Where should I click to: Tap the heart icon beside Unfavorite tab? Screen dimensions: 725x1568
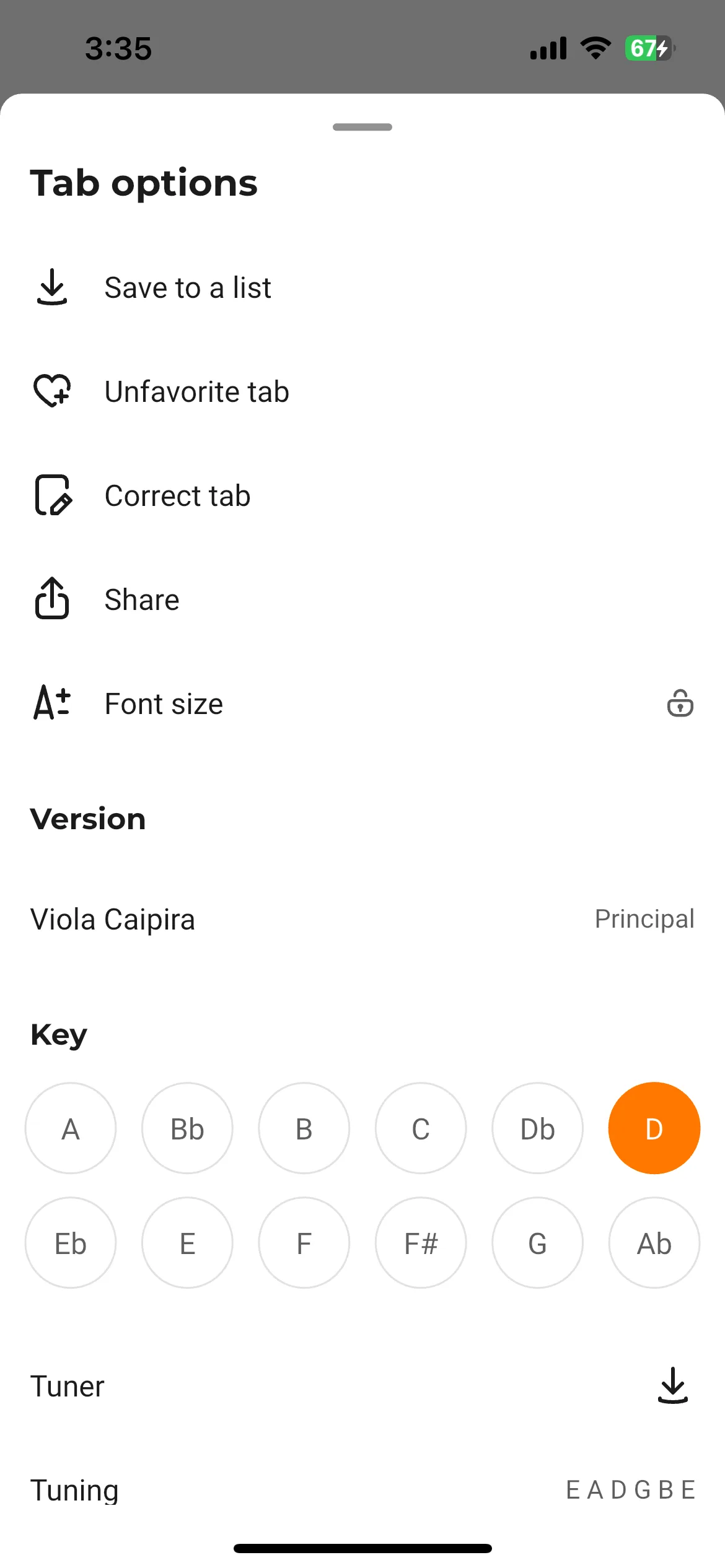(x=52, y=391)
